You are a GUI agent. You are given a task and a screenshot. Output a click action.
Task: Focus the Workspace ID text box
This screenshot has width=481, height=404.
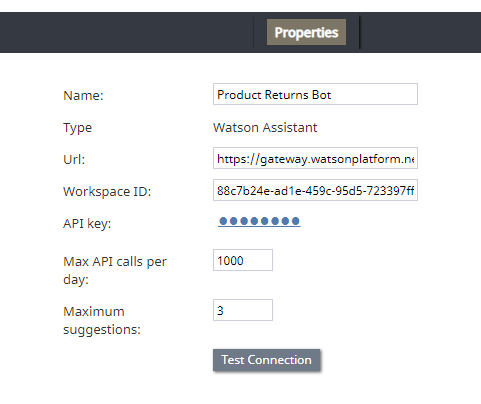pyautogui.click(x=315, y=190)
